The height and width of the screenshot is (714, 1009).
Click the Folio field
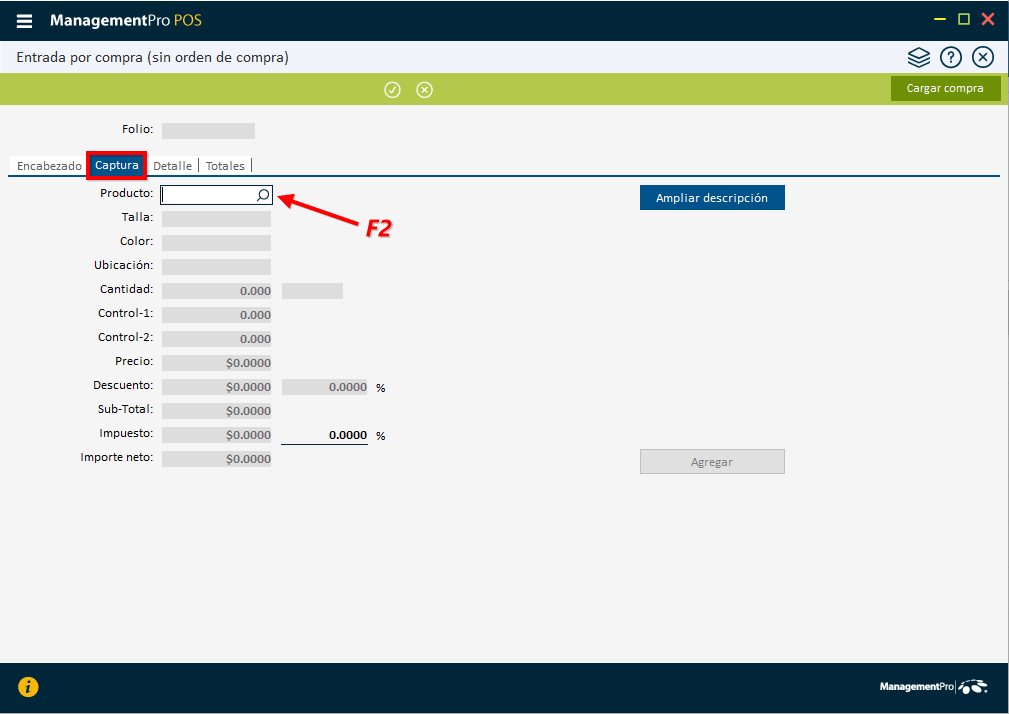click(208, 131)
